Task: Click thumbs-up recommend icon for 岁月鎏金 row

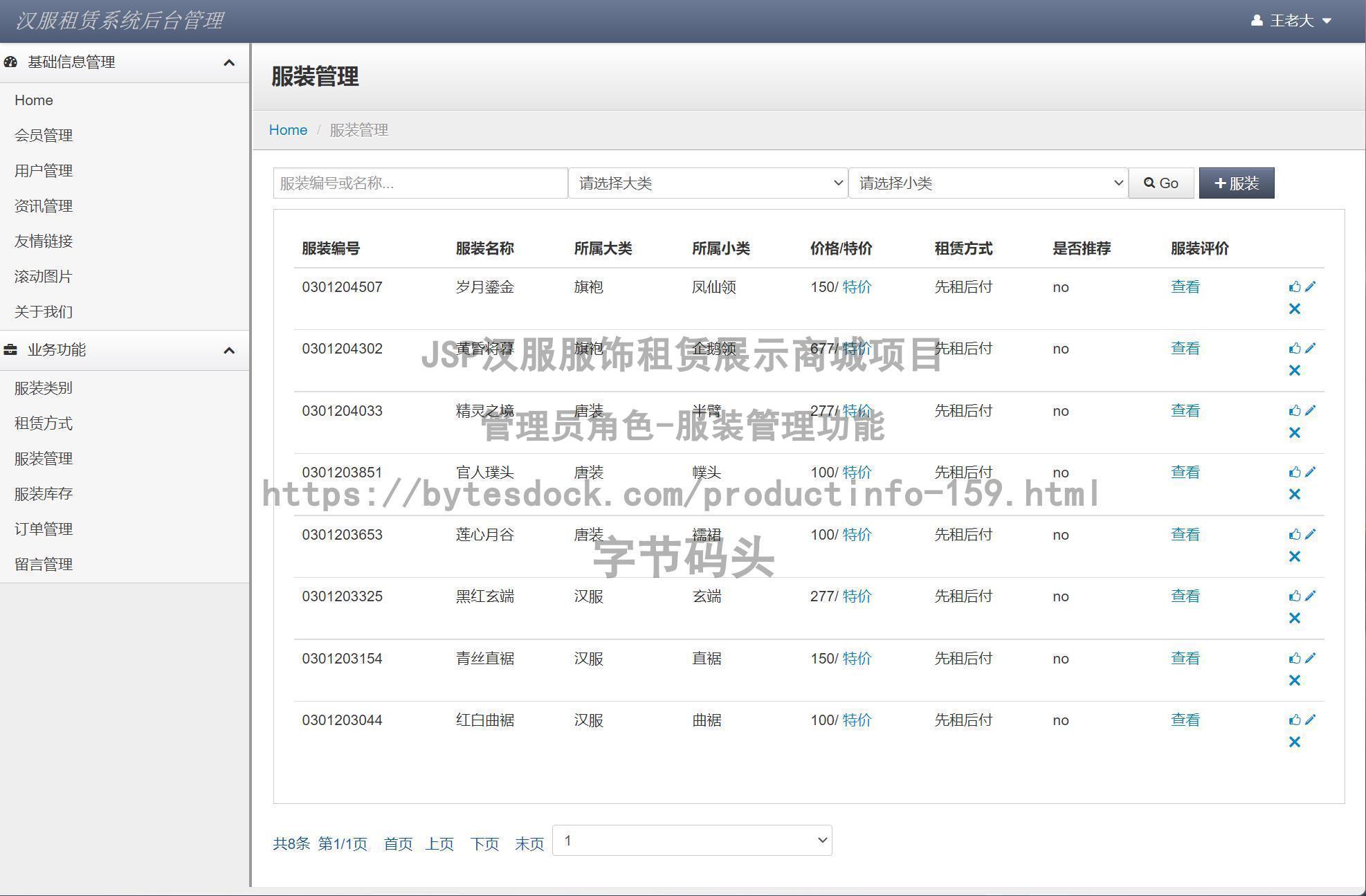Action: point(1294,286)
